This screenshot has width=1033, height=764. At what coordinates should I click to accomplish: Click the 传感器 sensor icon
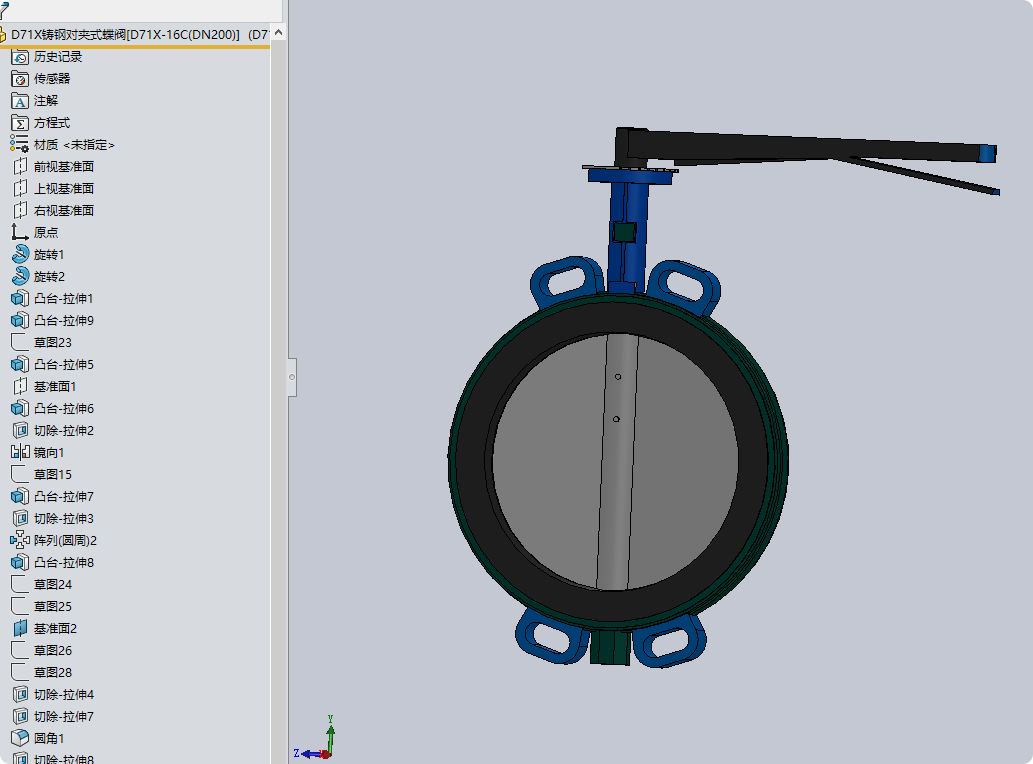coord(20,79)
